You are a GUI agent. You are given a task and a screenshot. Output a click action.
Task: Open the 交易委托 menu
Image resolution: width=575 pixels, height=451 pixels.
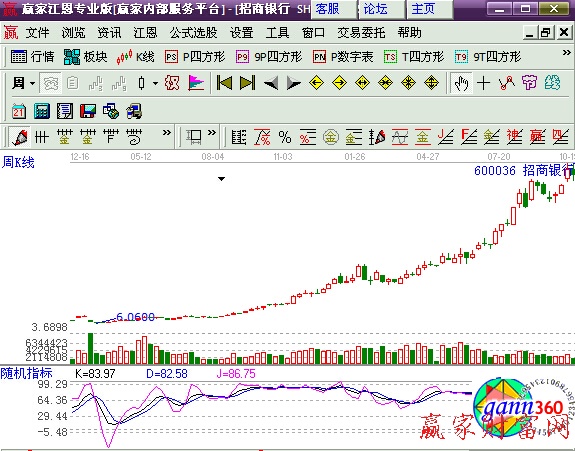pos(361,33)
